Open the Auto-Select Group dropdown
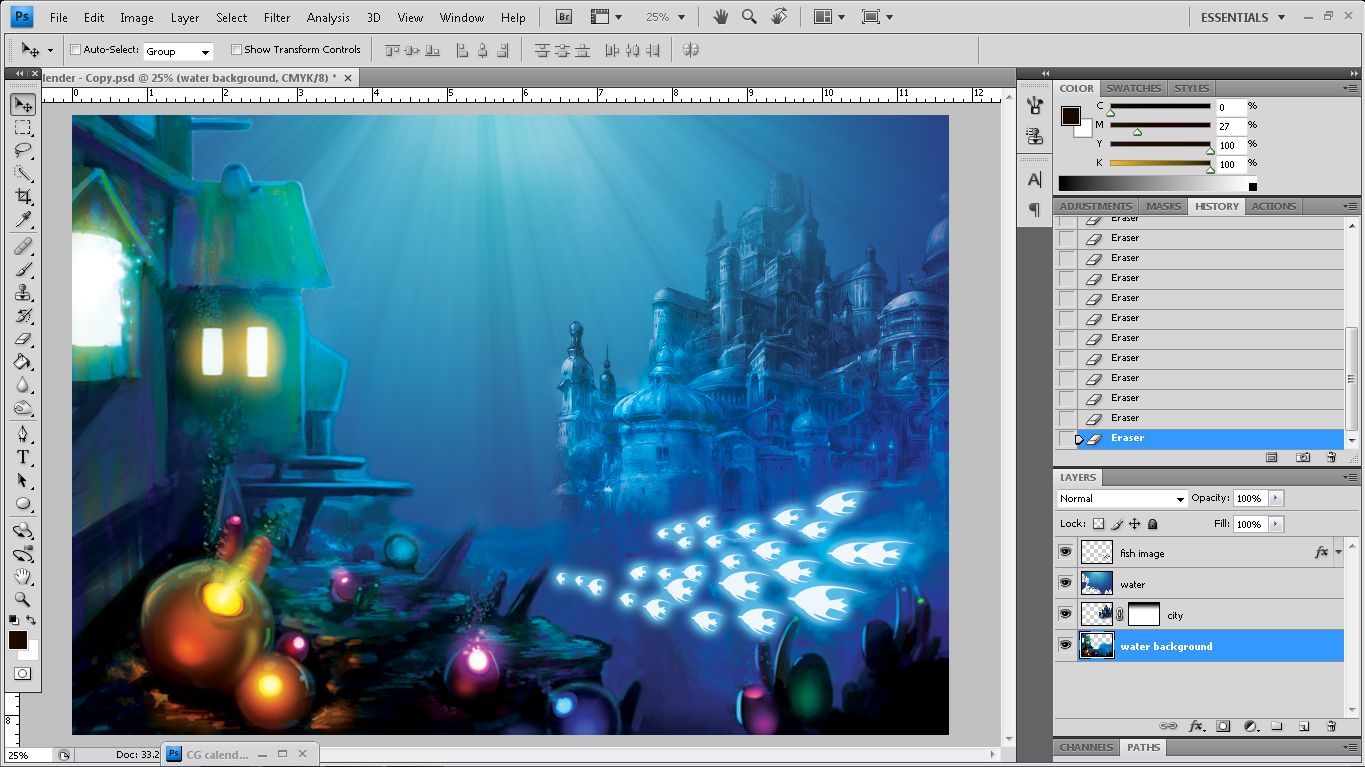This screenshot has width=1365, height=767. (178, 51)
